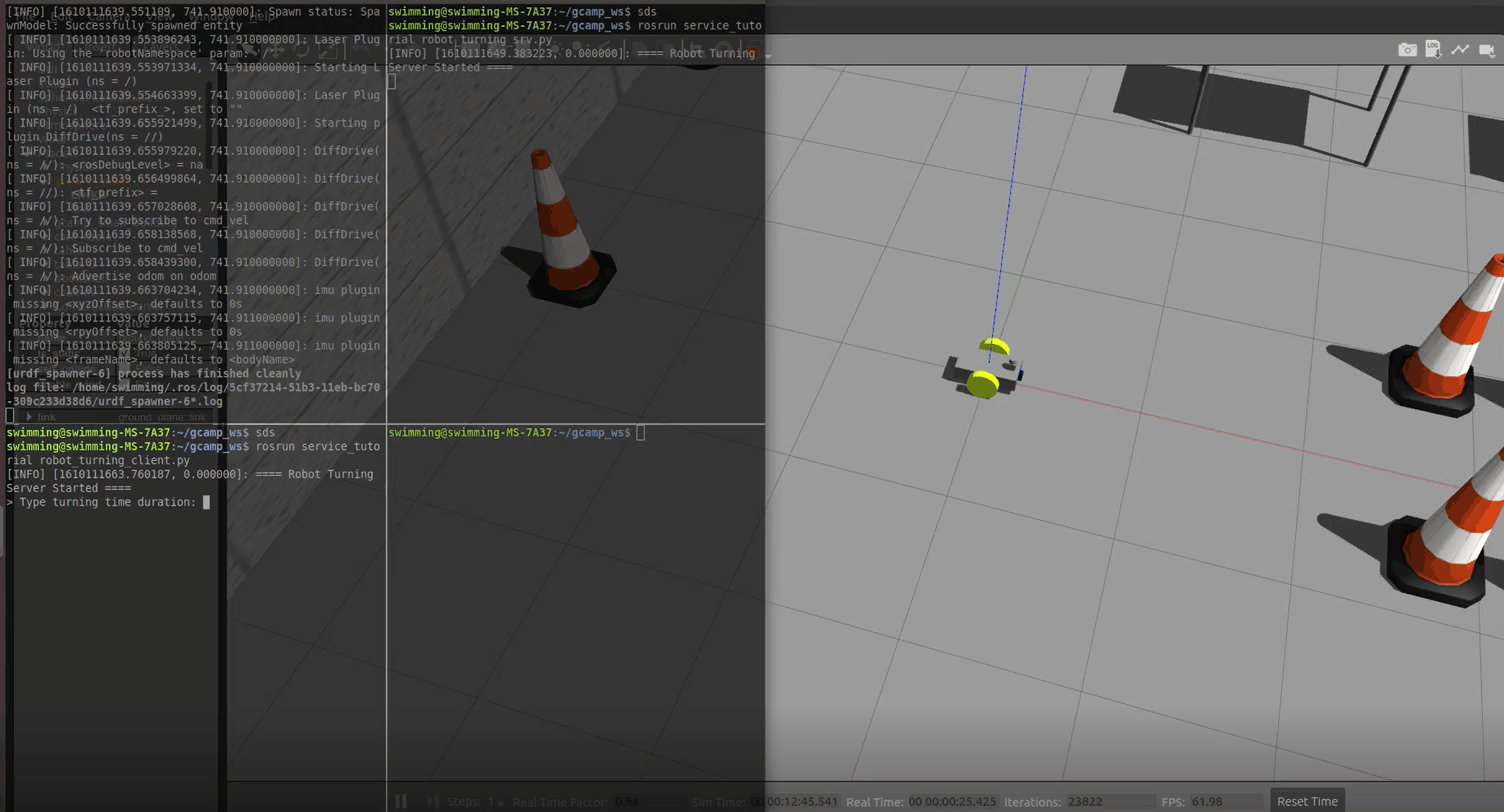Click the step-forward simulation button
The height and width of the screenshot is (812, 1504).
pyautogui.click(x=433, y=801)
